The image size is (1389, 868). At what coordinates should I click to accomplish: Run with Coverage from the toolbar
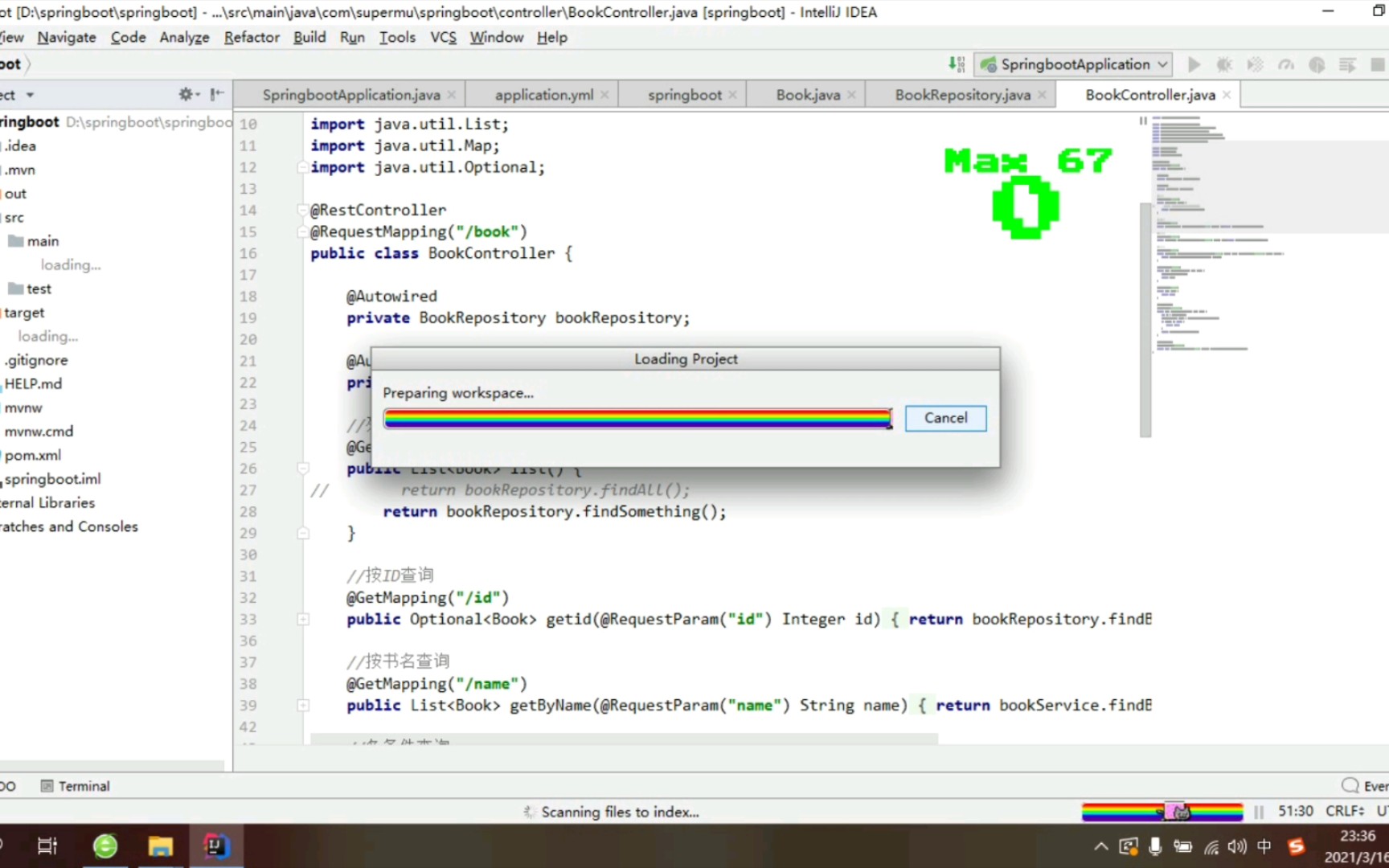tap(1255, 64)
